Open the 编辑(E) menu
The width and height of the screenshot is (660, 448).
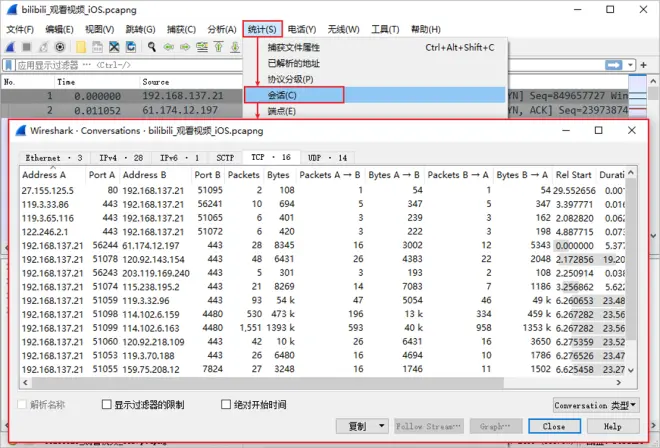[59, 29]
